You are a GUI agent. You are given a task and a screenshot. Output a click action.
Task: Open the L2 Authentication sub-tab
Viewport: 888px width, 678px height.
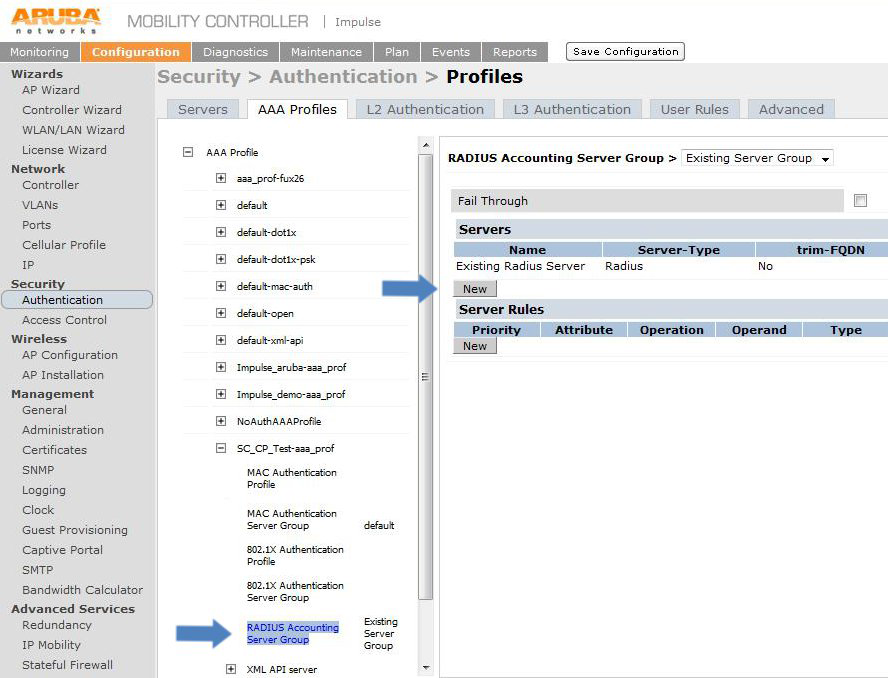pyautogui.click(x=425, y=109)
